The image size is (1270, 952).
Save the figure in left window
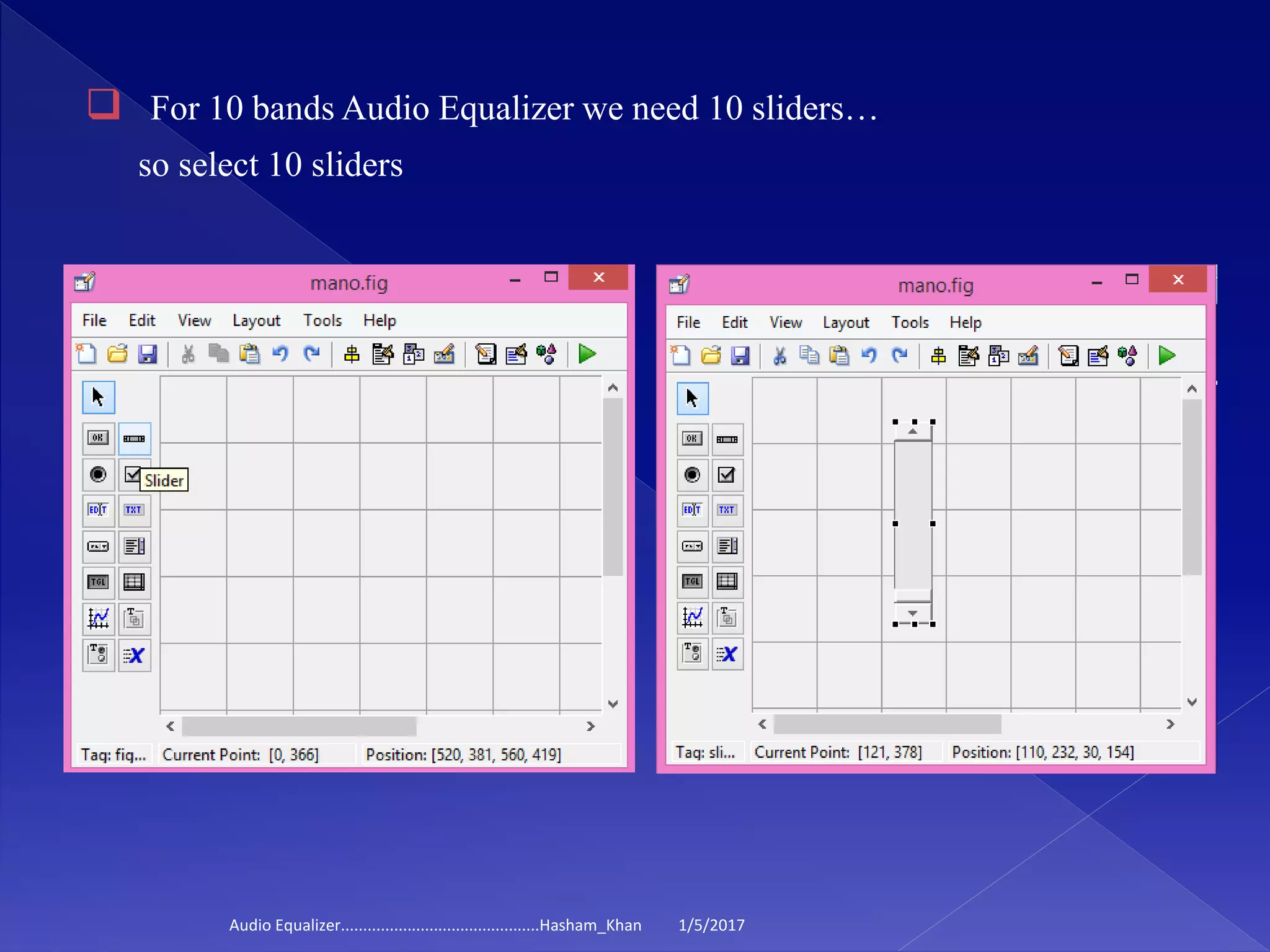pyautogui.click(x=148, y=354)
